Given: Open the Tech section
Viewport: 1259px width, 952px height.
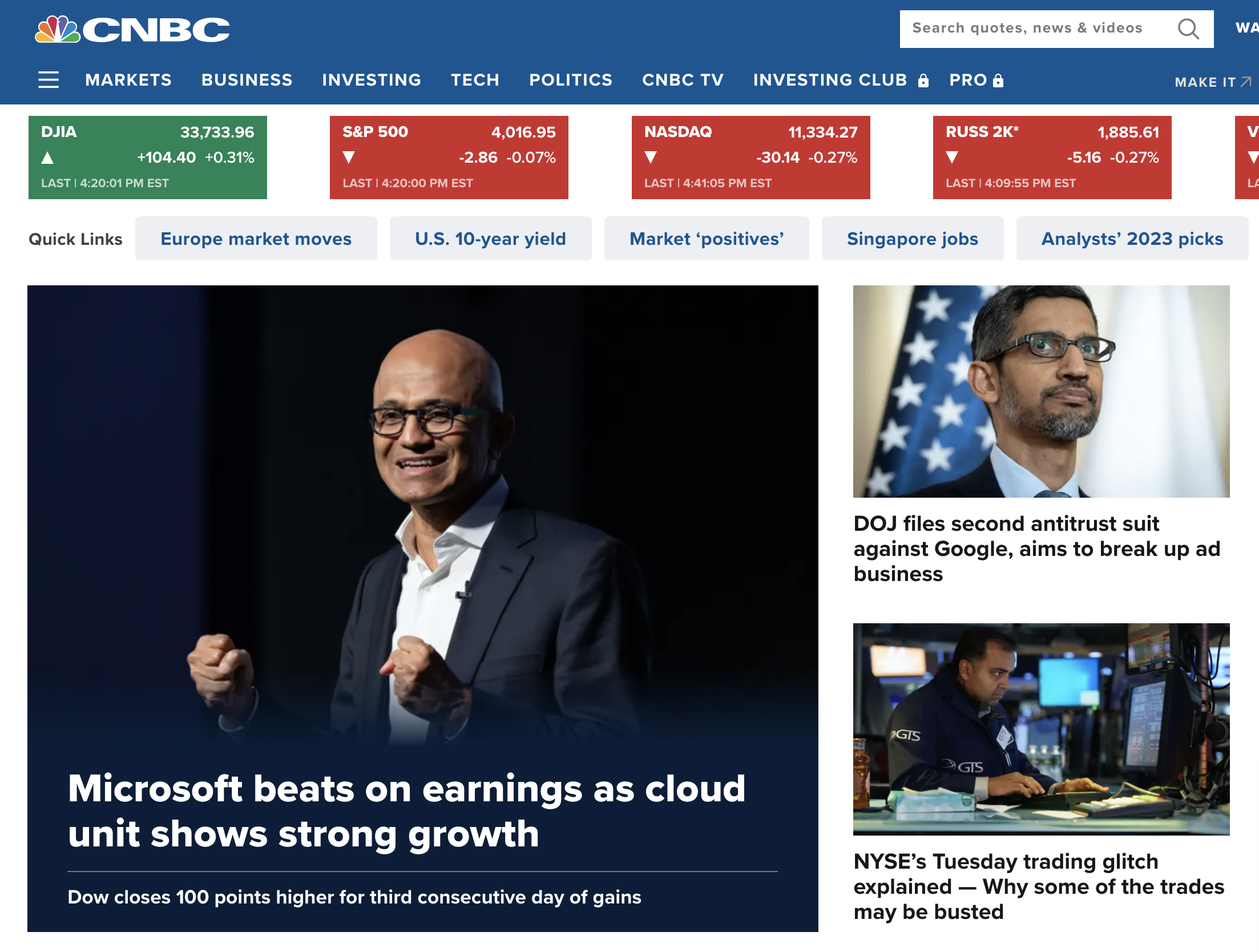Looking at the screenshot, I should click(475, 80).
